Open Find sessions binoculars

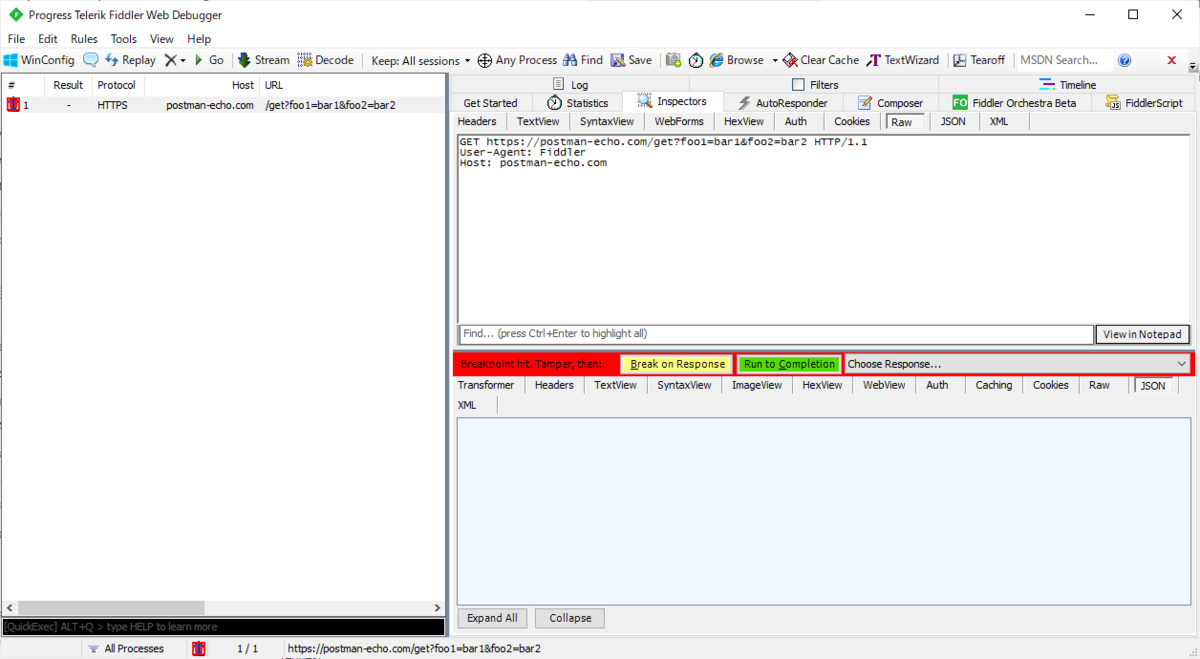(583, 60)
